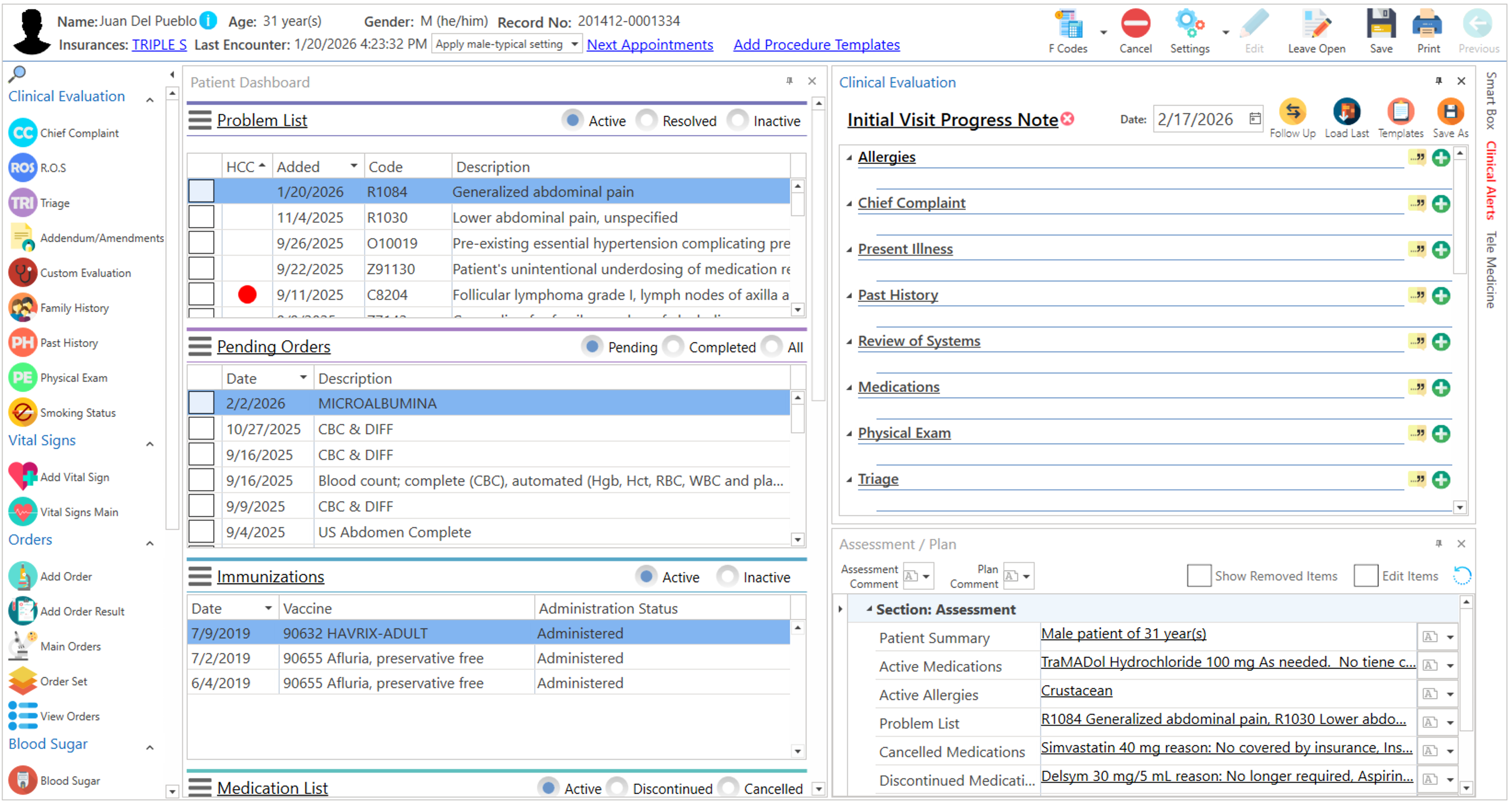1512x804 pixels.
Task: Select the Resolved radio in Problem List
Action: (646, 121)
